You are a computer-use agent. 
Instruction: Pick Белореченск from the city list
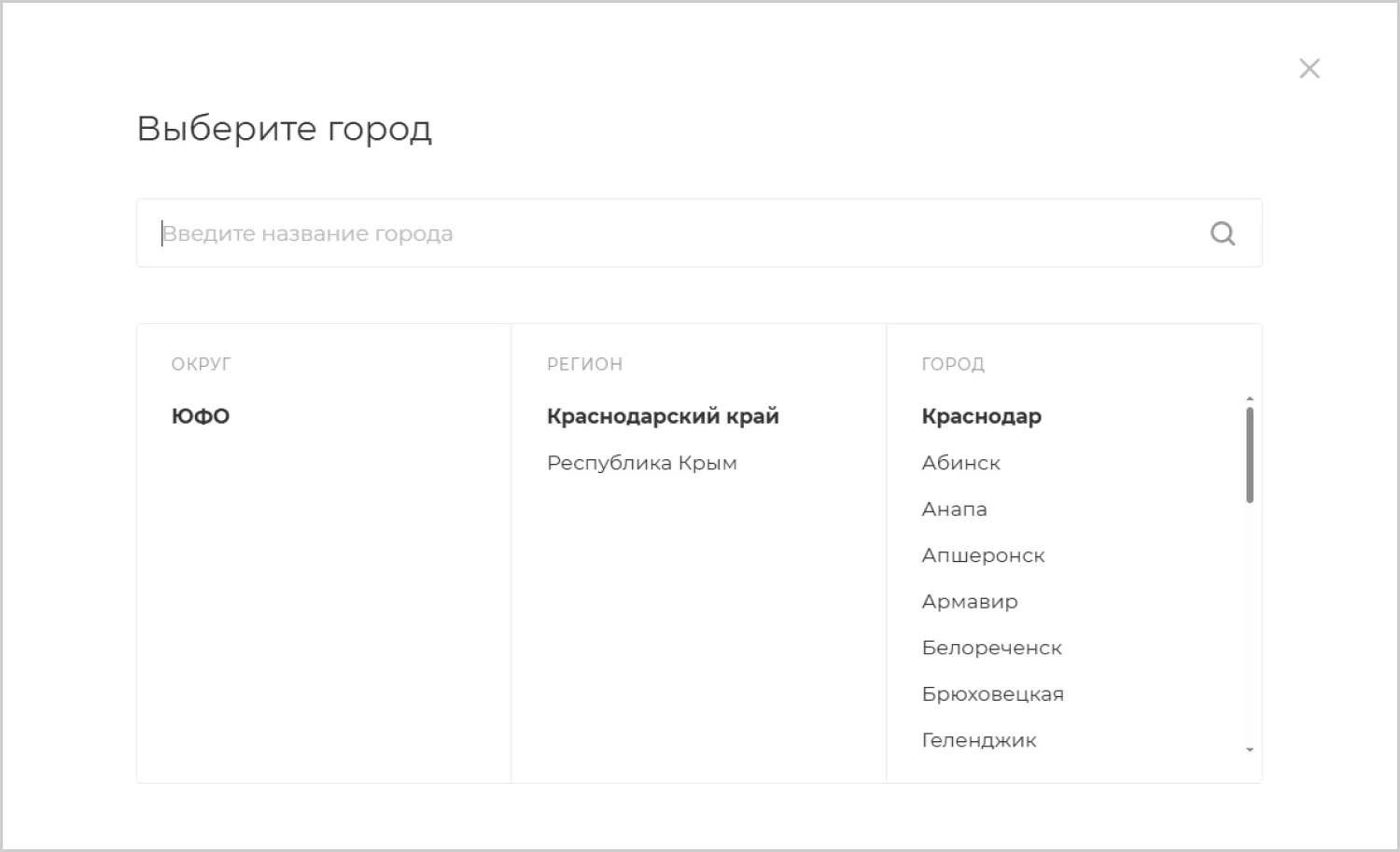[x=992, y=648]
